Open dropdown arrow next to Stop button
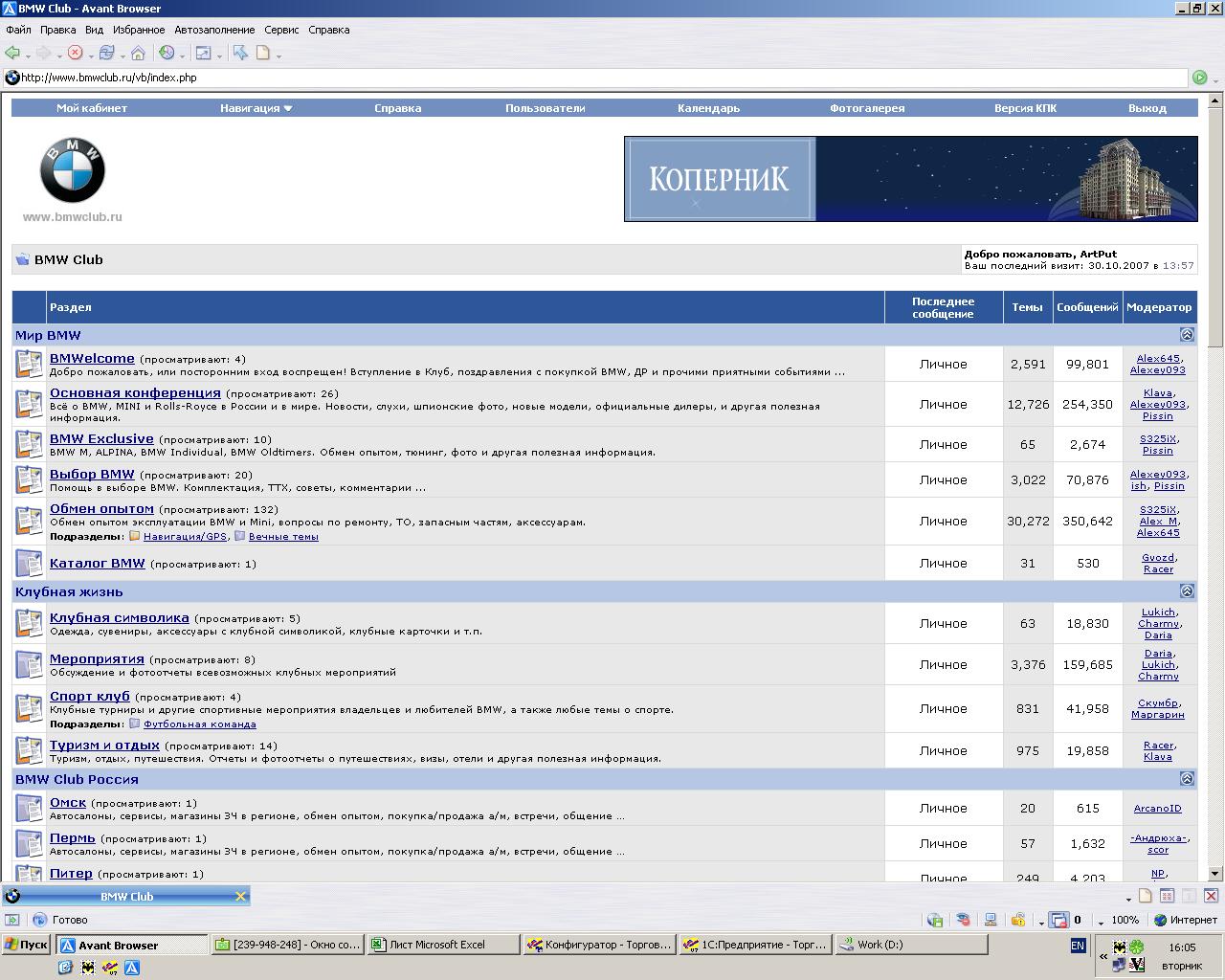This screenshot has height=980, width=1225. coord(90,56)
